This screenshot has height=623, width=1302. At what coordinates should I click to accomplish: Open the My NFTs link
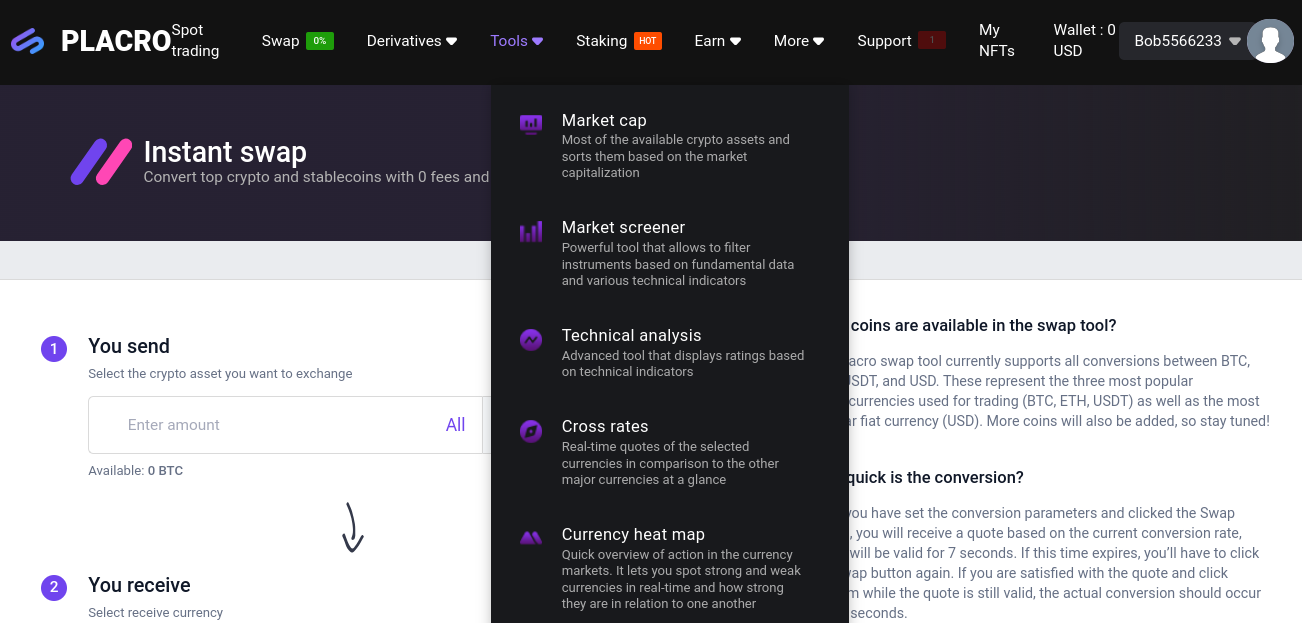(996, 41)
